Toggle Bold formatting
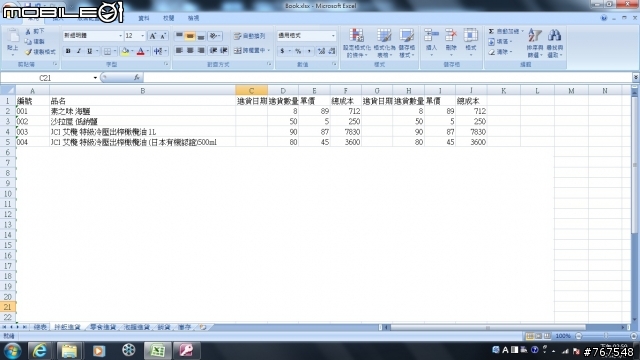The image size is (640, 360). (x=68, y=51)
